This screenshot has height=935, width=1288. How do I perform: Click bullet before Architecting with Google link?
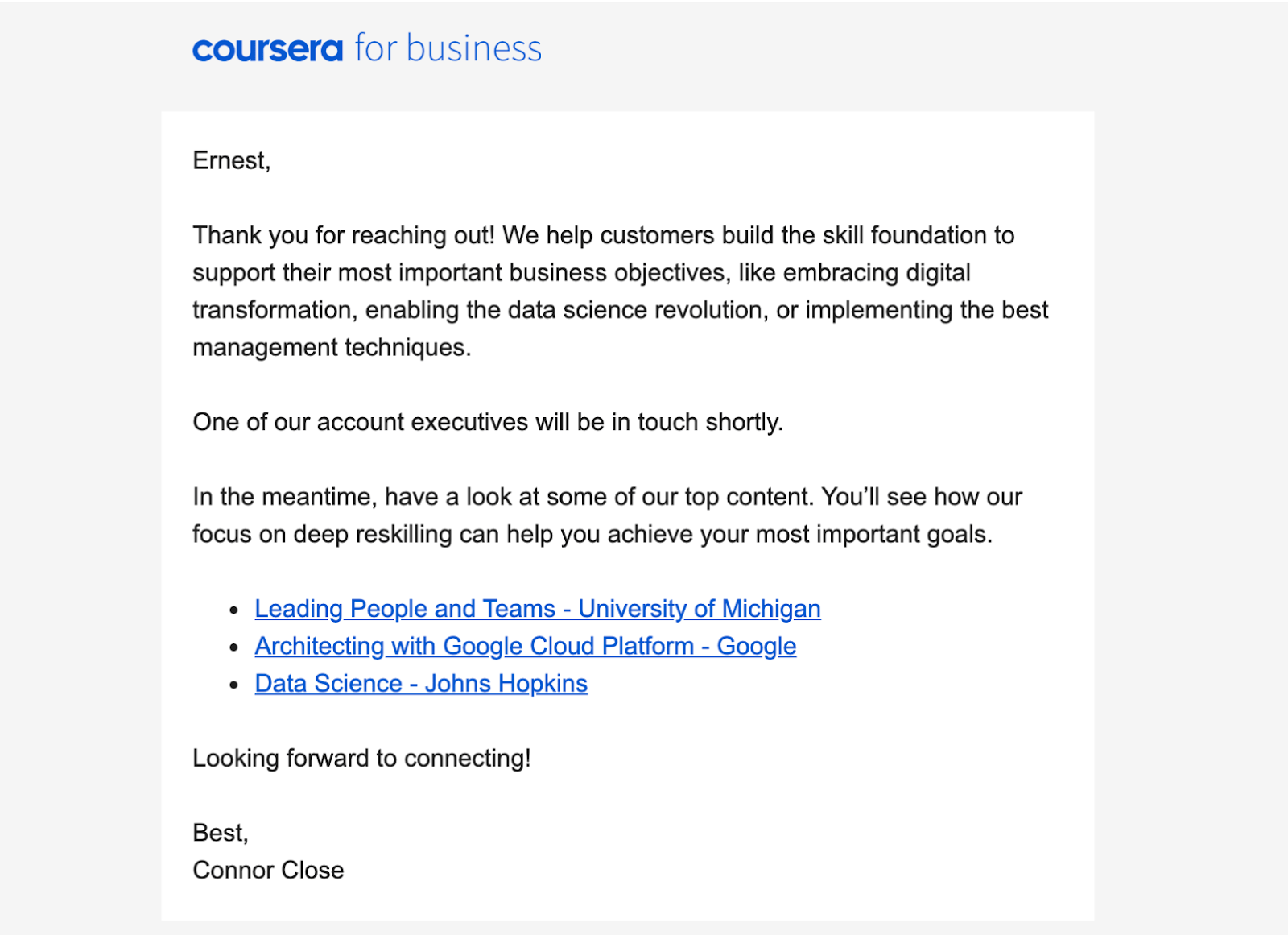click(234, 647)
